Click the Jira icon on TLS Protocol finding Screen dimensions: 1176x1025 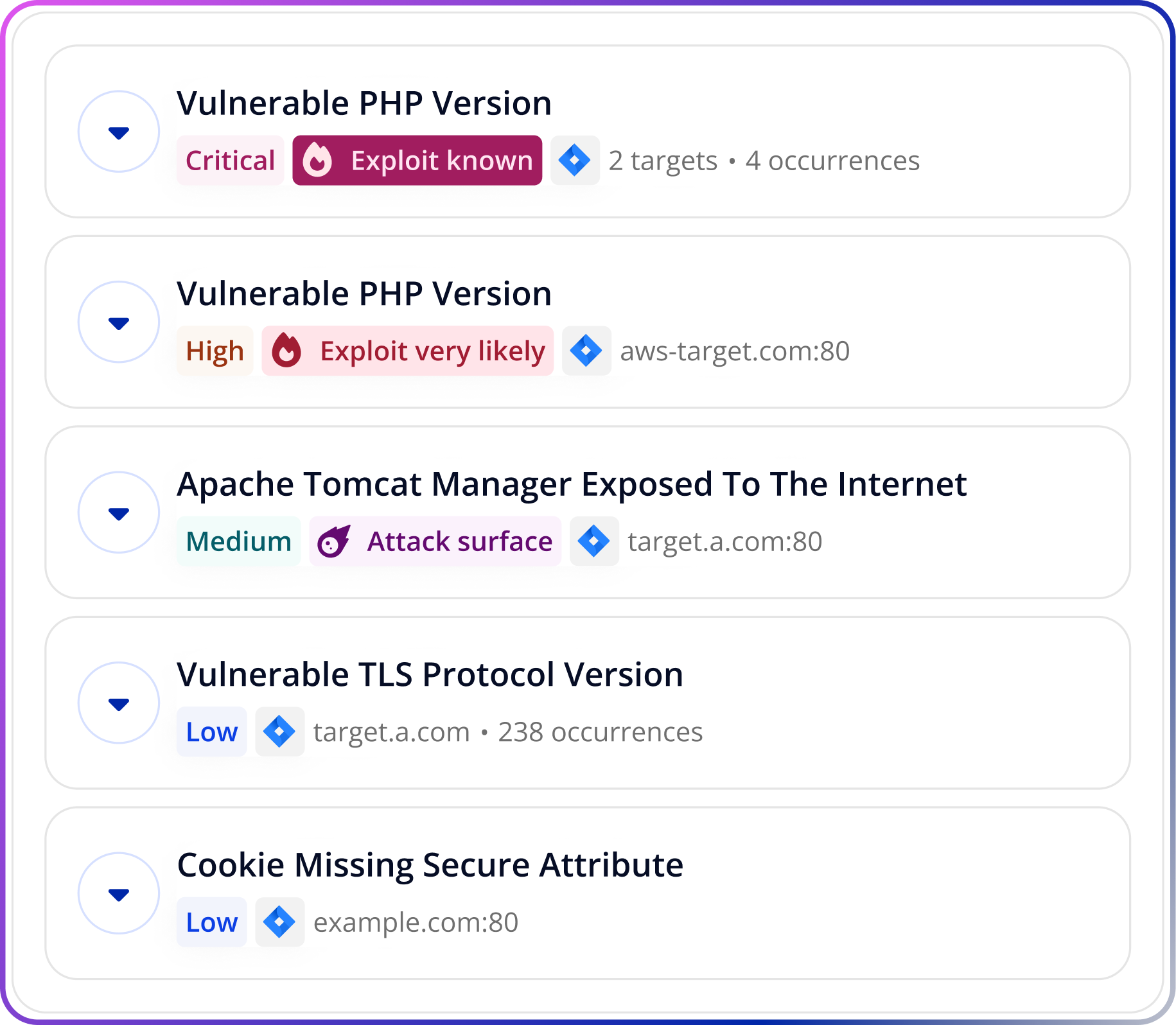point(279,732)
